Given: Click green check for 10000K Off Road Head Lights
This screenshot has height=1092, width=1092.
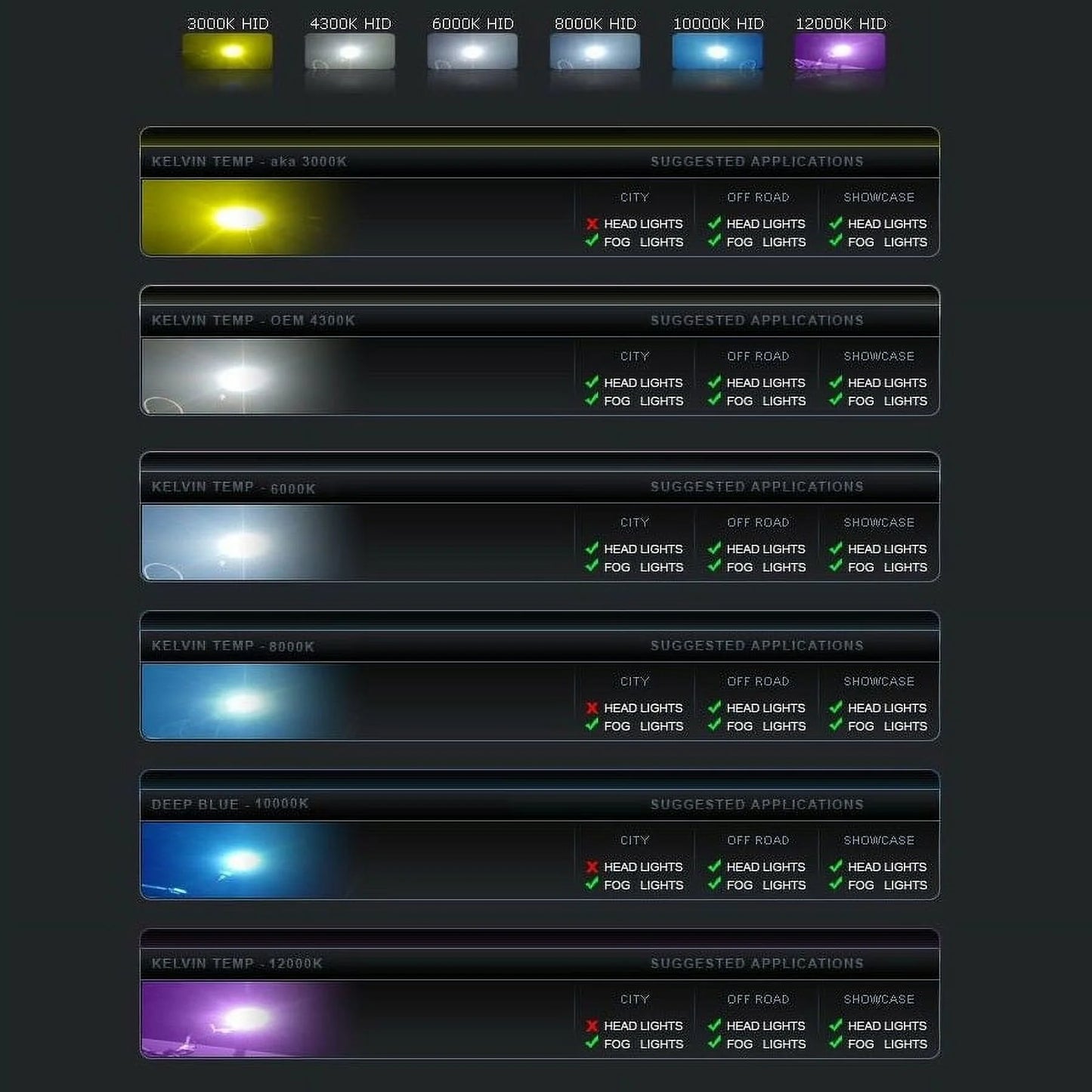Looking at the screenshot, I should click(714, 866).
